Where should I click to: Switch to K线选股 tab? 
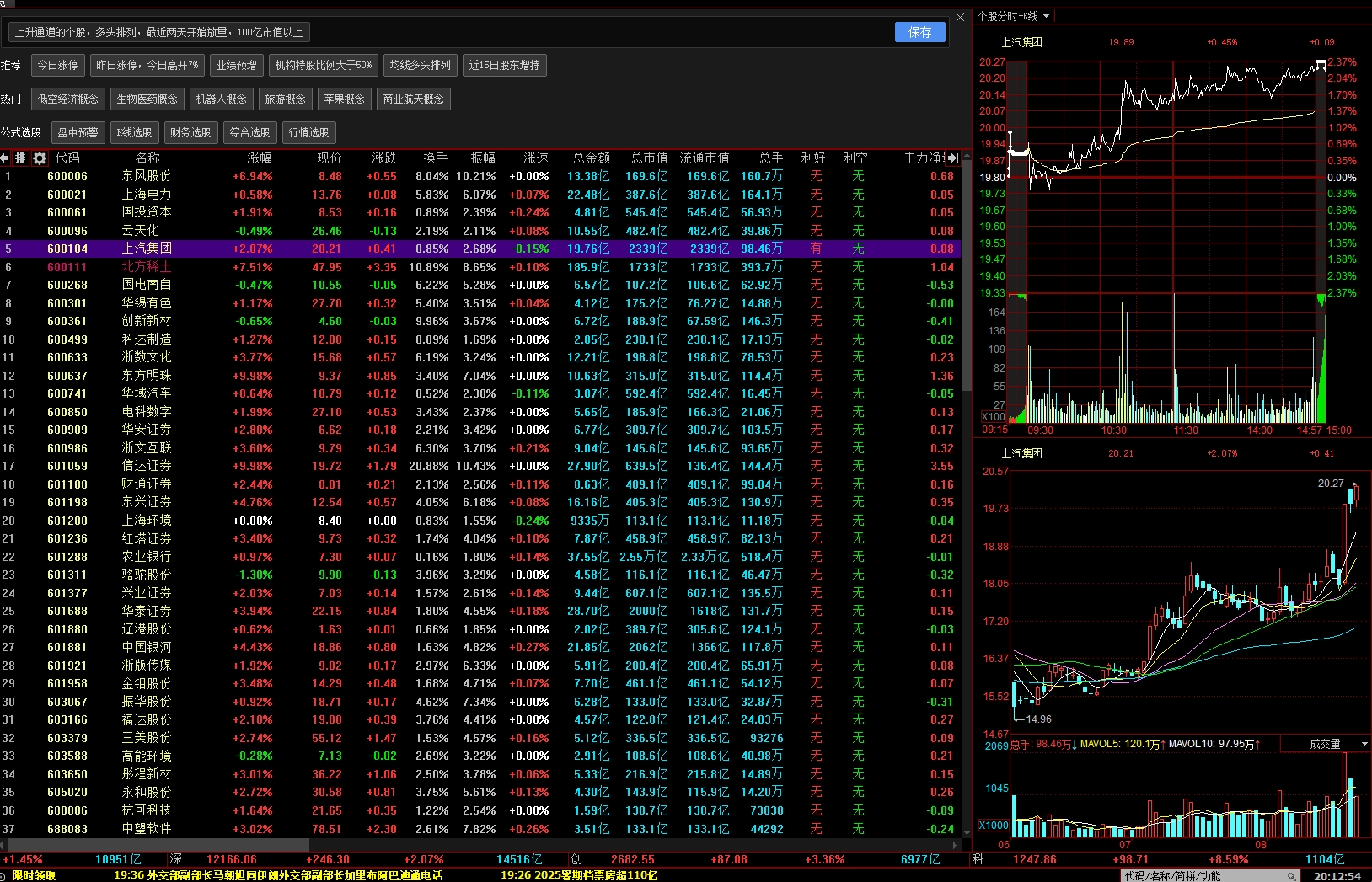(x=135, y=132)
